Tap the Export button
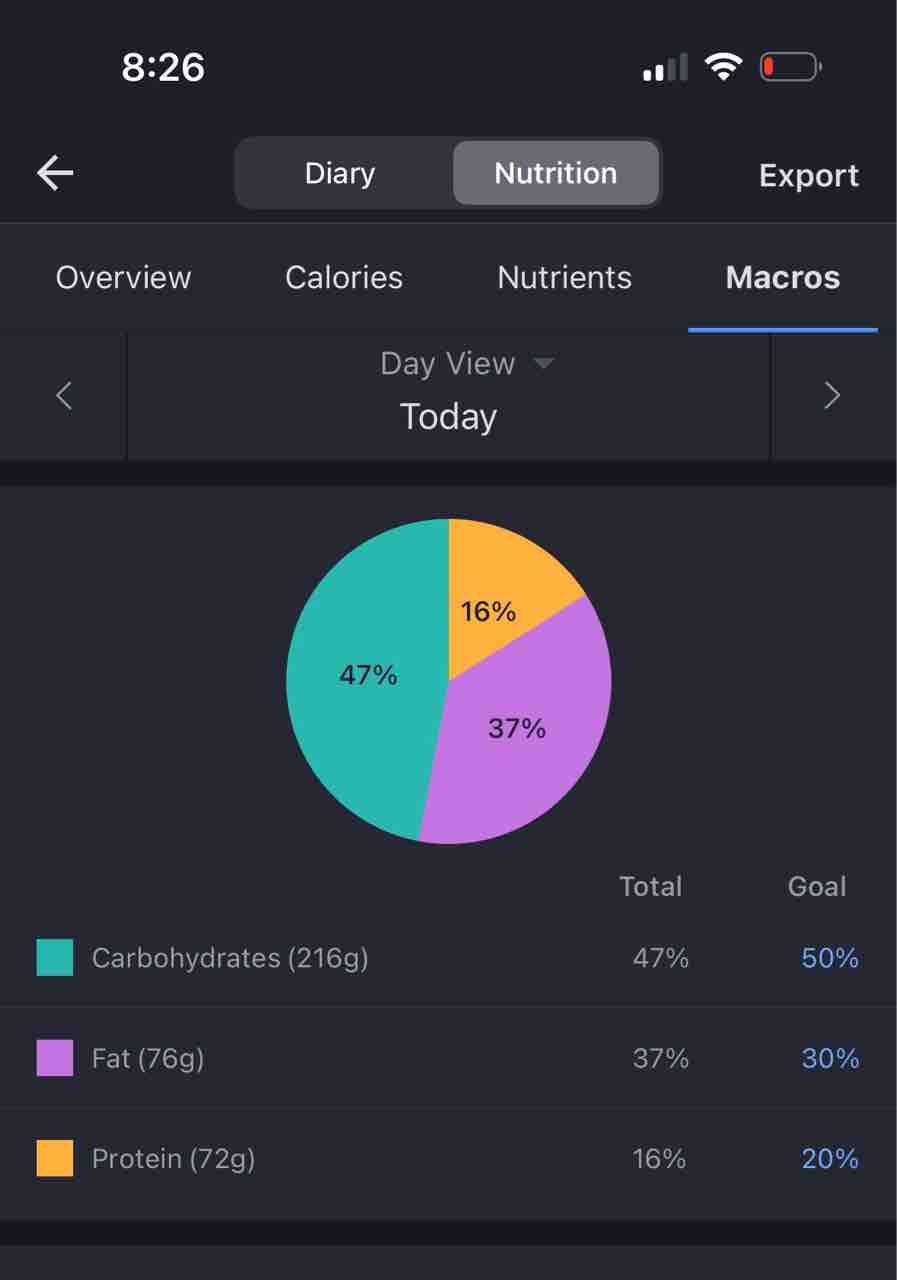The image size is (897, 1280). [808, 175]
